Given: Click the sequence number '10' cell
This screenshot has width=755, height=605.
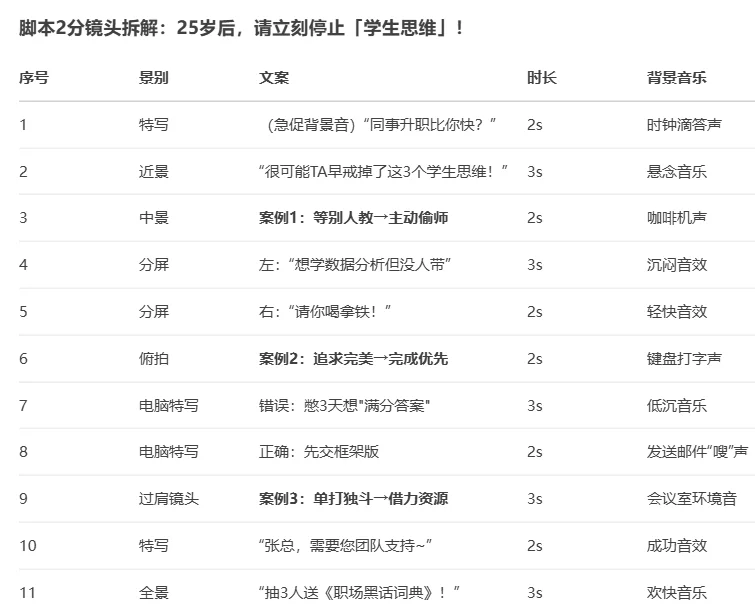Looking at the screenshot, I should coord(27,545).
